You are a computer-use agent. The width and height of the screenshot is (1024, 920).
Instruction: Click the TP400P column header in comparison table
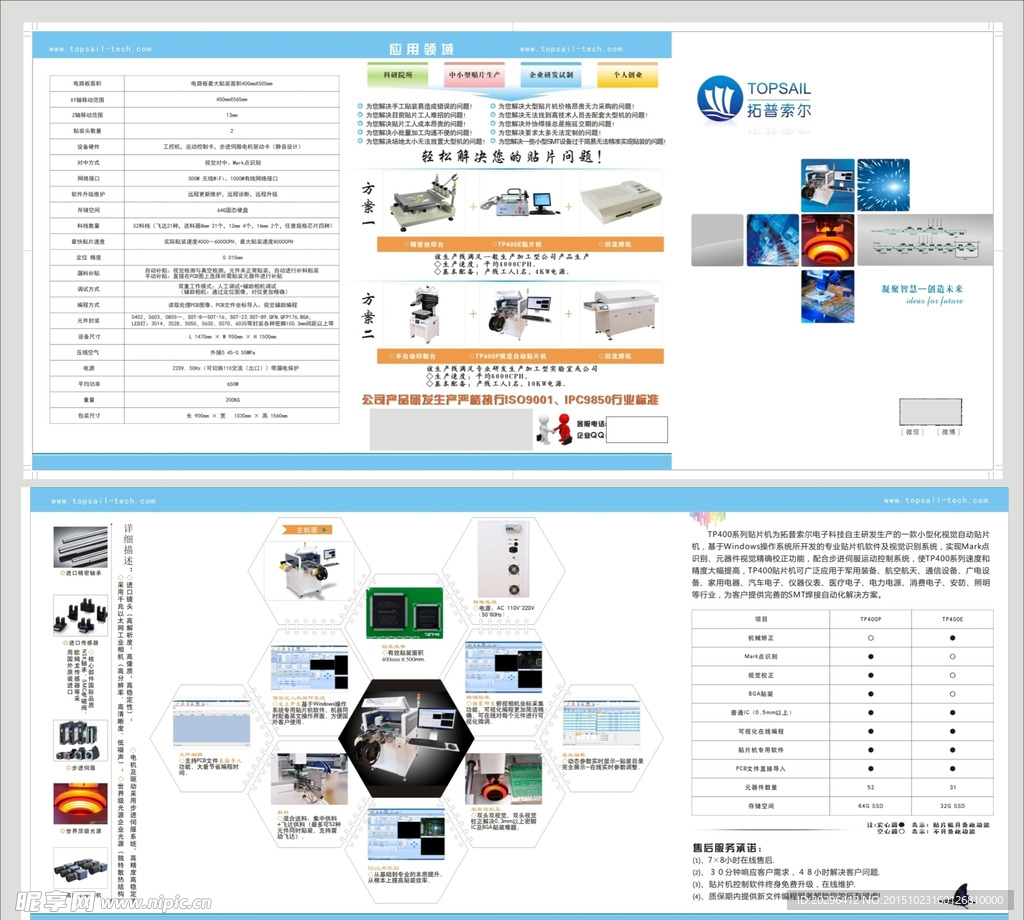point(871,619)
